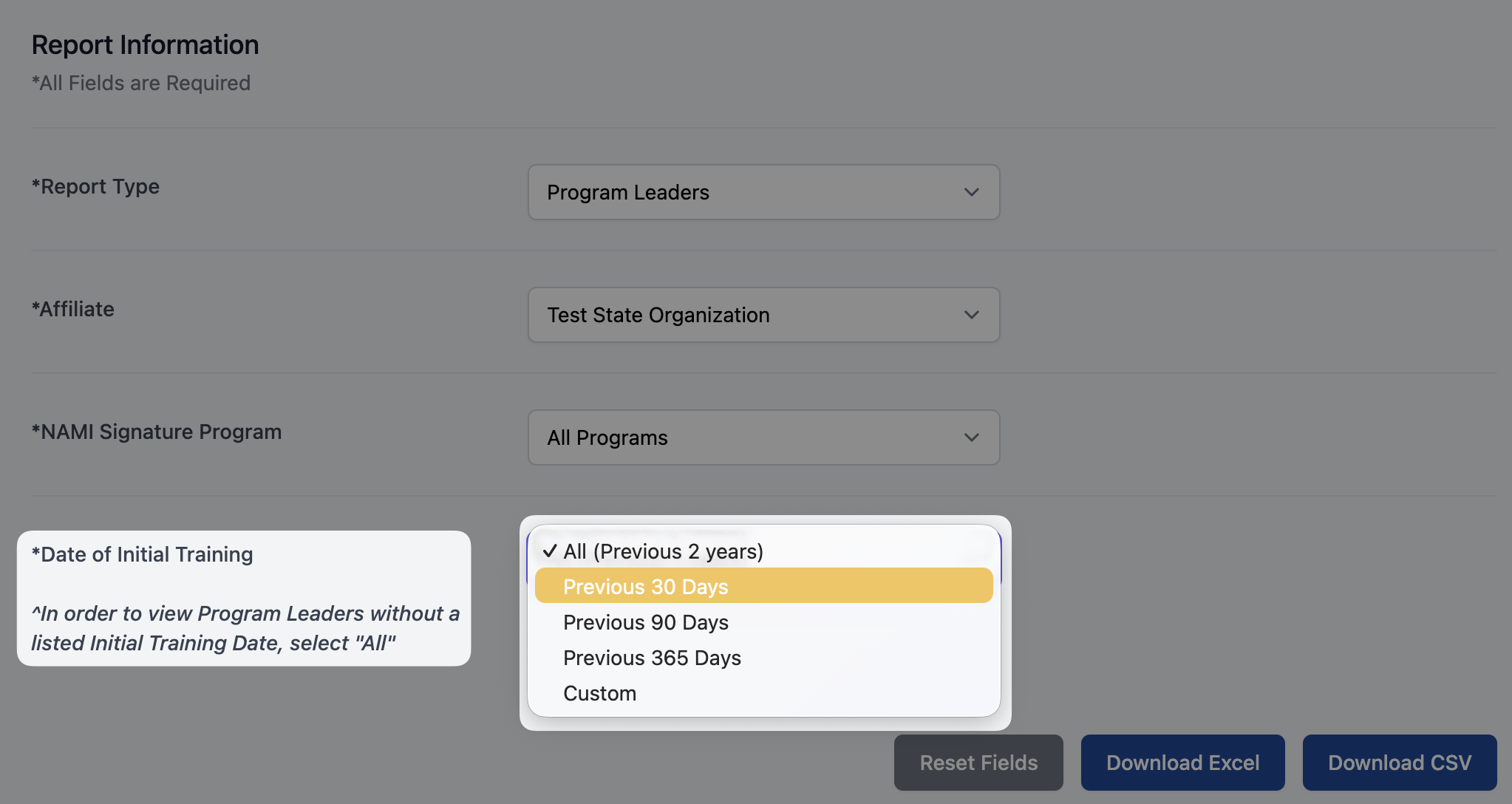Click the Report Information heading
Image resolution: width=1512 pixels, height=804 pixels.
click(146, 45)
